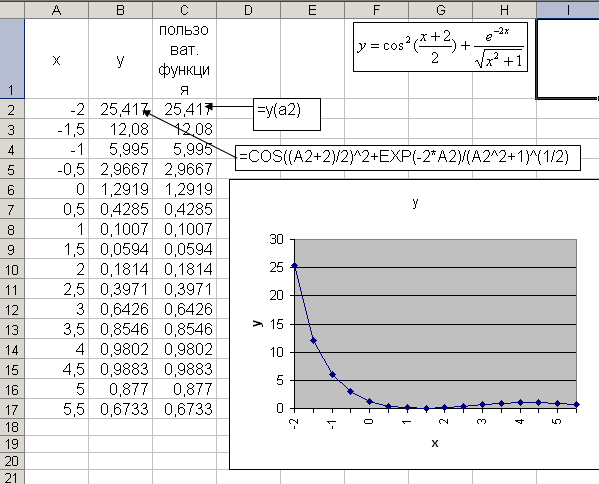
Task: Select row 19 header
Action: 12,444
